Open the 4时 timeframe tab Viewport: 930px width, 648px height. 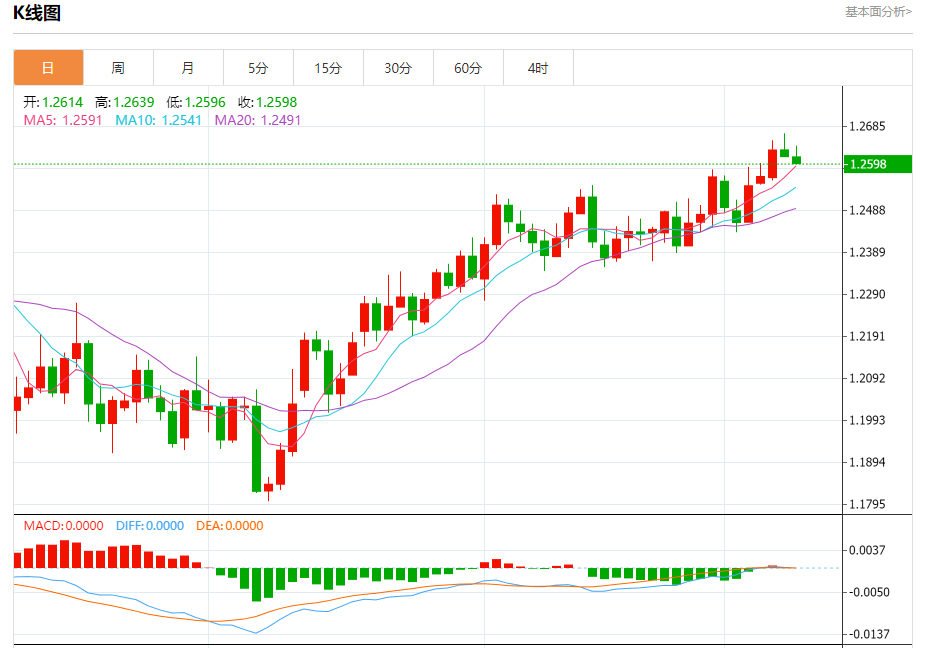[x=539, y=68]
